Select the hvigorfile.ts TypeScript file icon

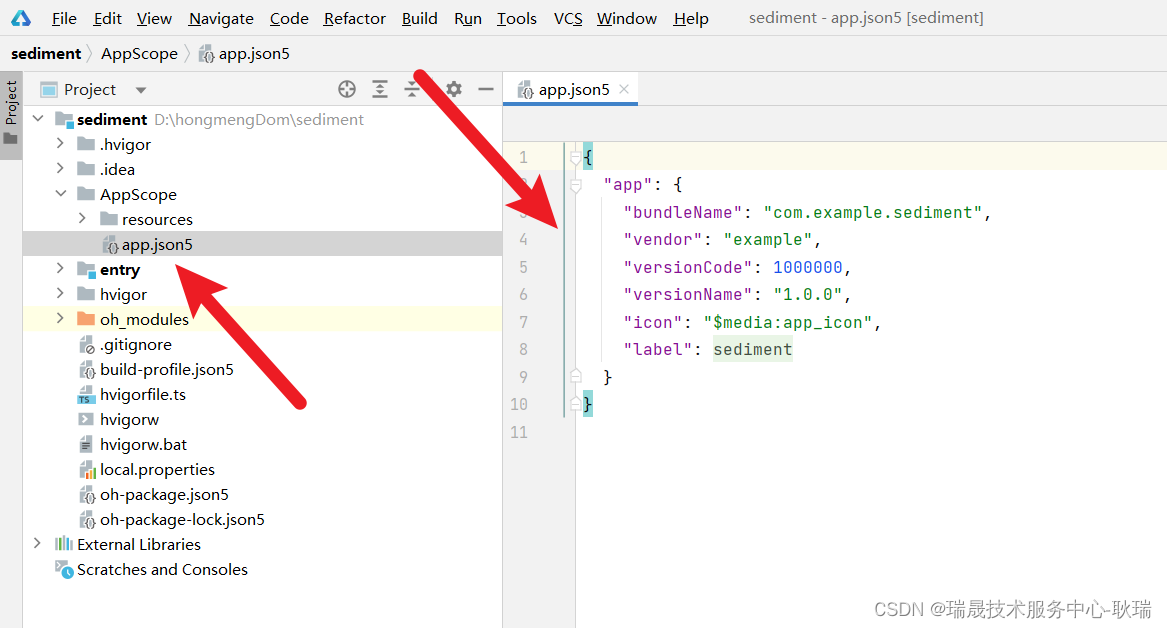tap(86, 395)
